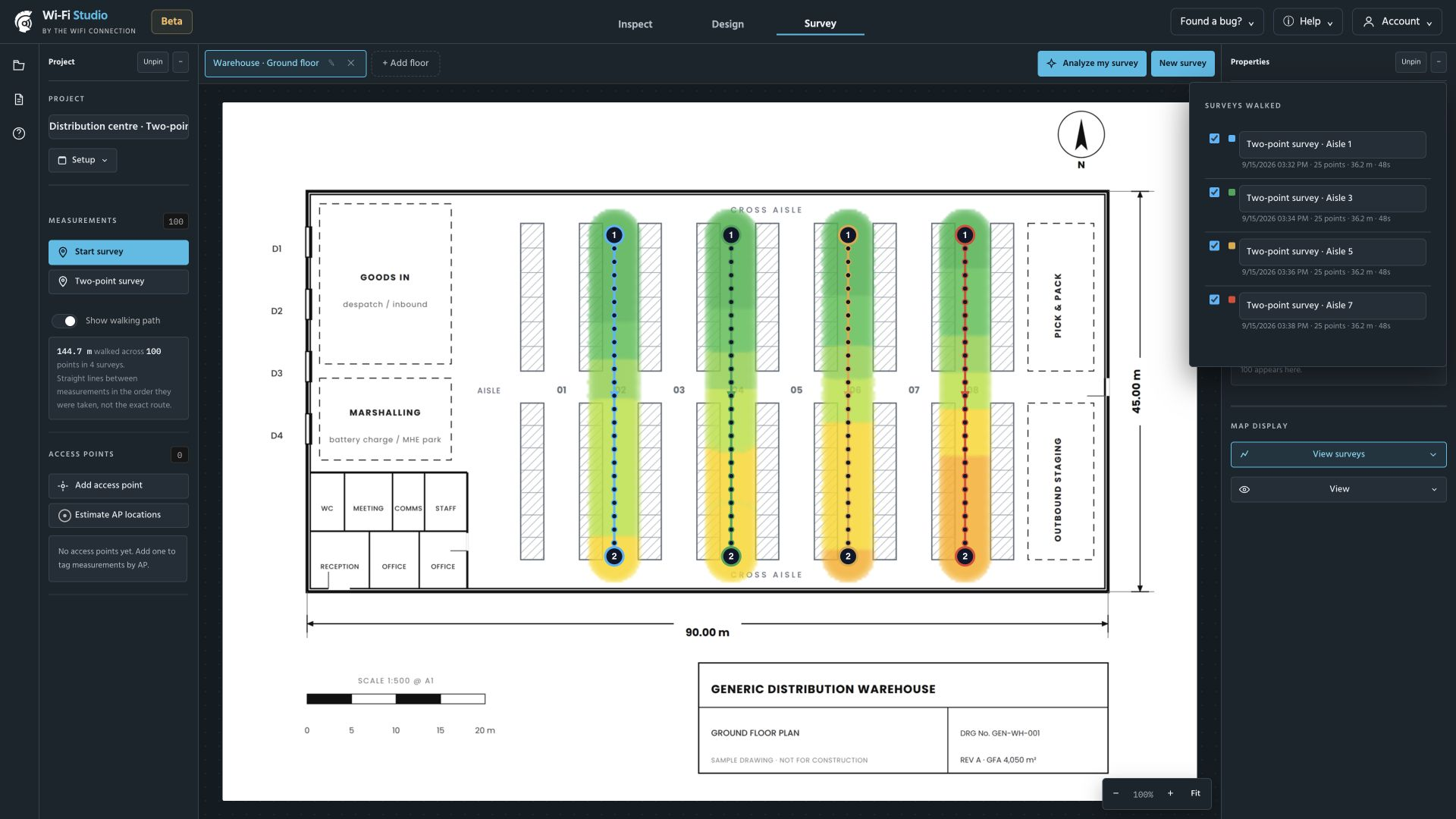Click the Two-point survey button
1456x819 pixels.
[x=118, y=282]
